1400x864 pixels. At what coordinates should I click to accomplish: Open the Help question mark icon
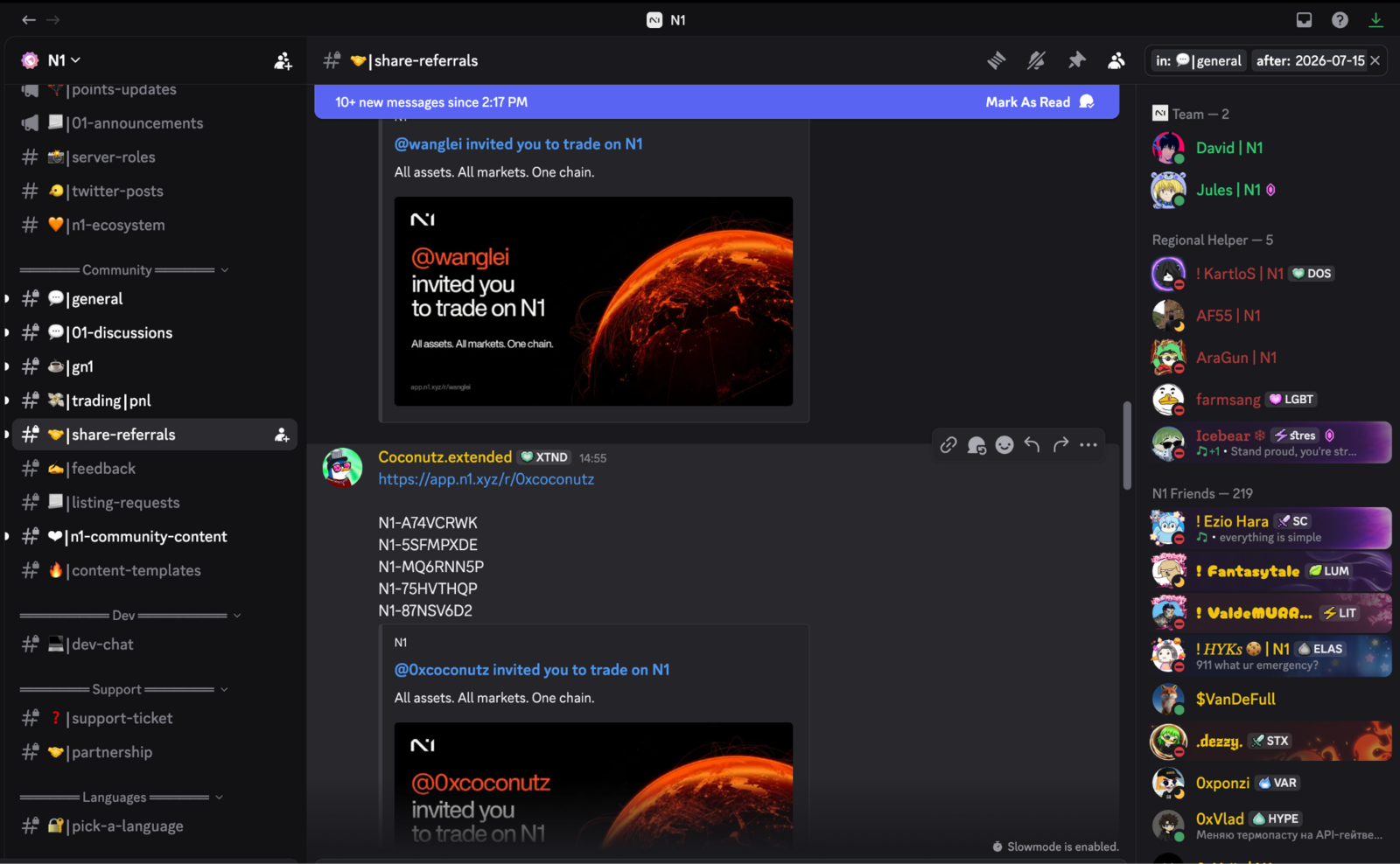[x=1340, y=20]
